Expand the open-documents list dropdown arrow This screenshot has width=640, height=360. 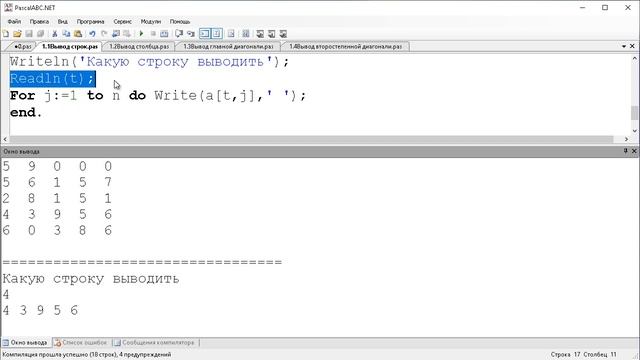pyautogui.click(x=624, y=47)
